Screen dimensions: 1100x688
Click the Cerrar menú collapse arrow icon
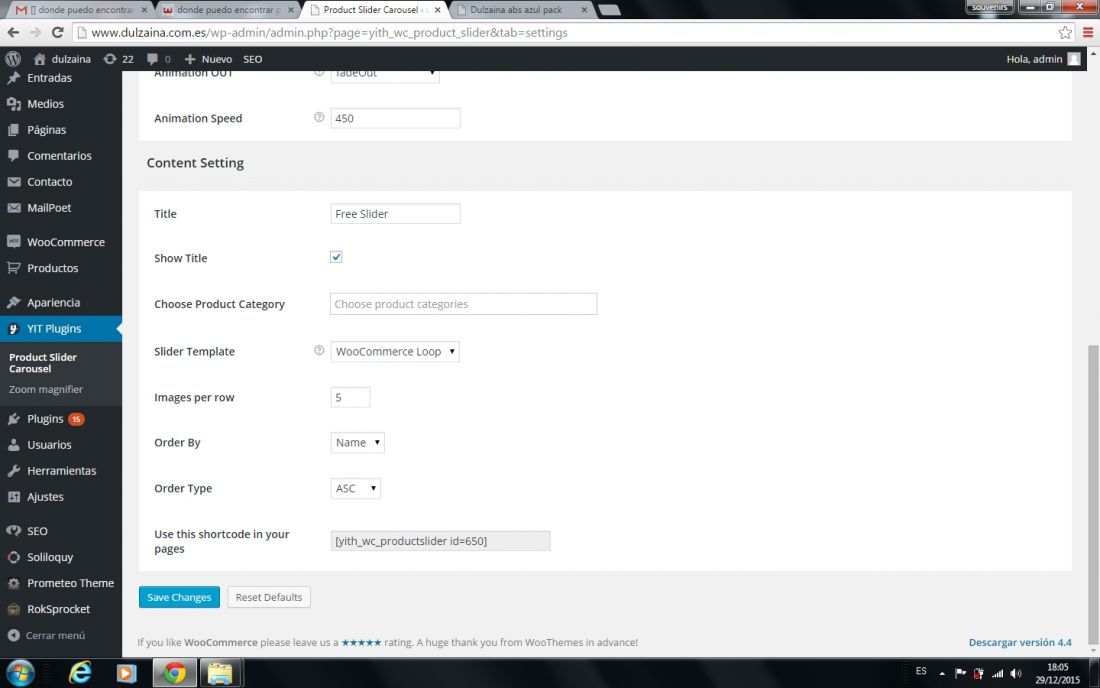point(13,635)
